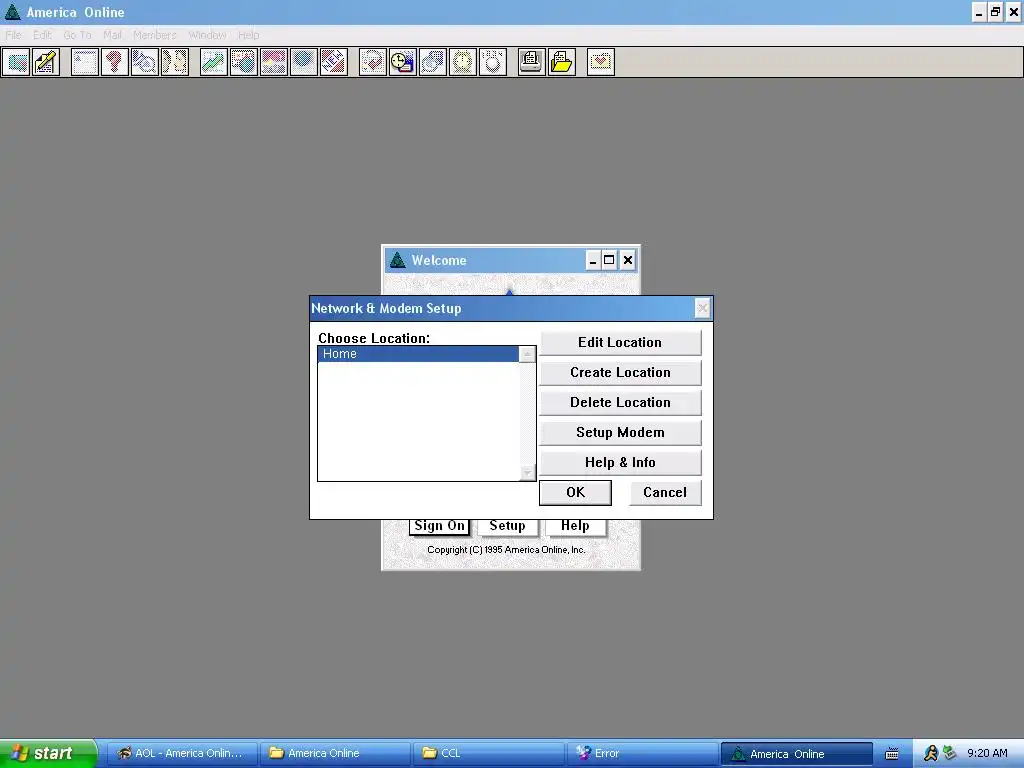
Task: Click the Online Clock alarm icon
Action: click(463, 62)
